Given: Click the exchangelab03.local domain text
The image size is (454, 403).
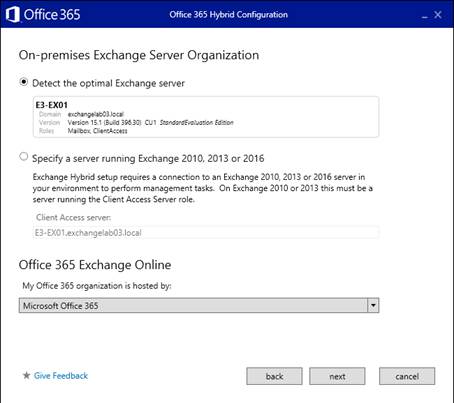Looking at the screenshot, I should point(96,114).
